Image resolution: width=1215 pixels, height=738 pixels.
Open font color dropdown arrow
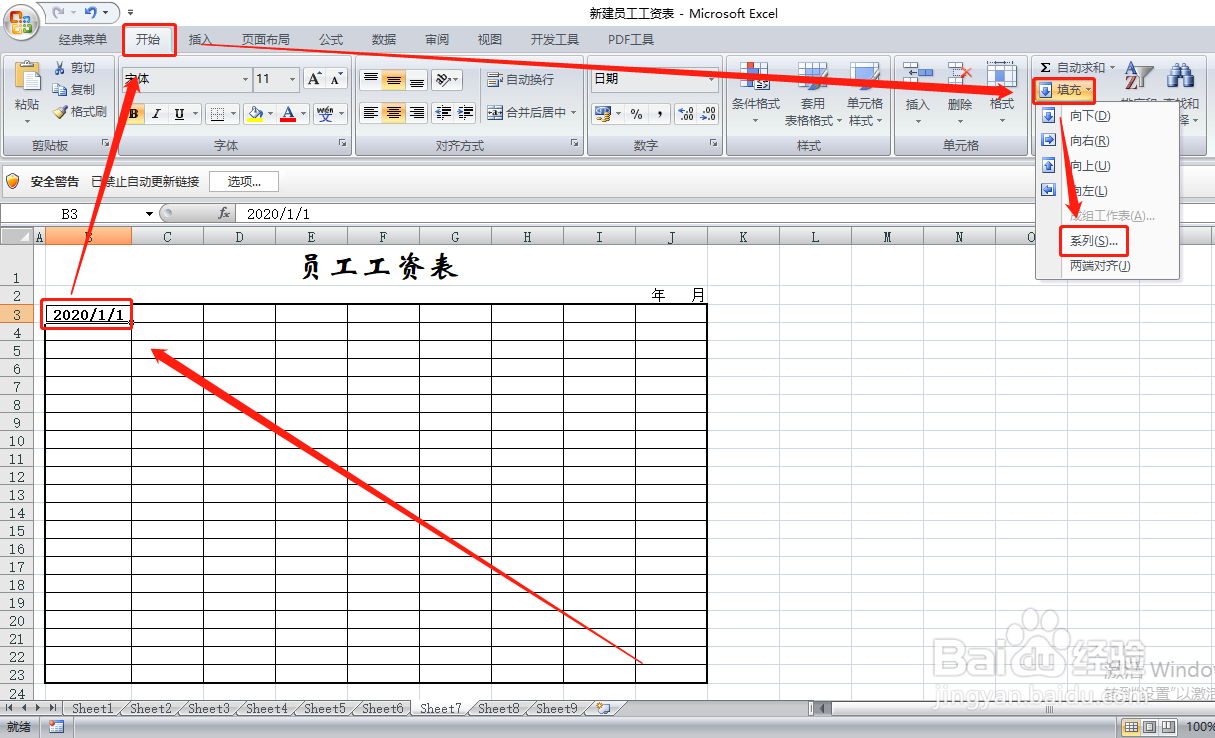(x=304, y=114)
